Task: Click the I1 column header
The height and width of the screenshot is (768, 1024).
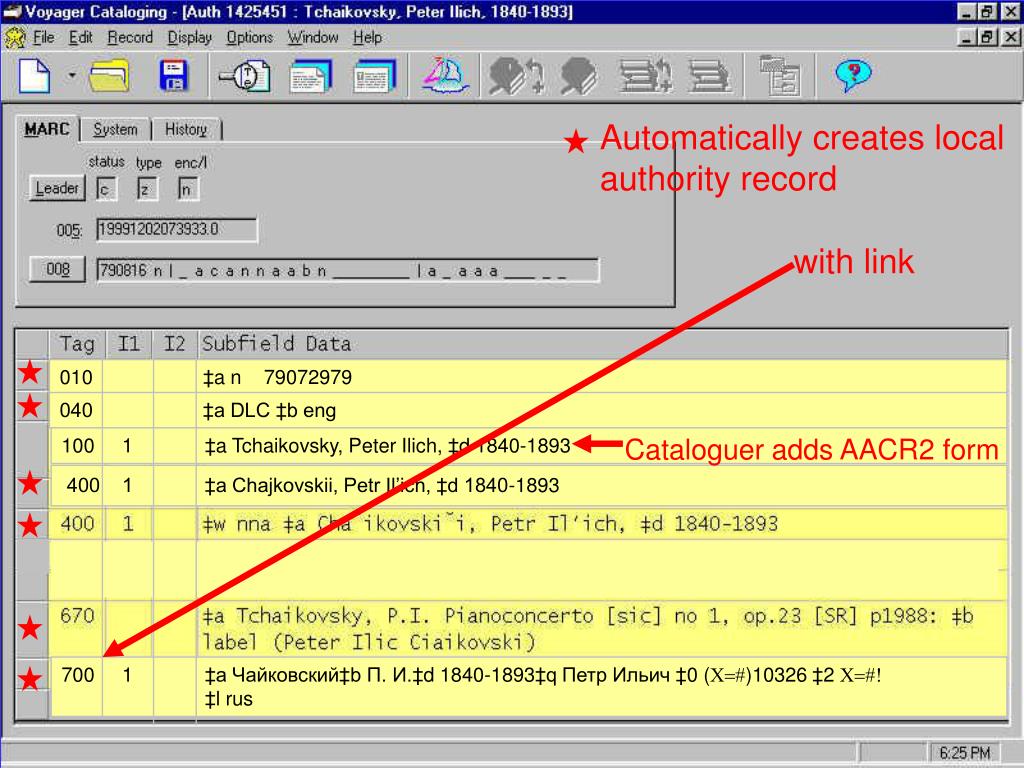Action: pyautogui.click(x=128, y=344)
